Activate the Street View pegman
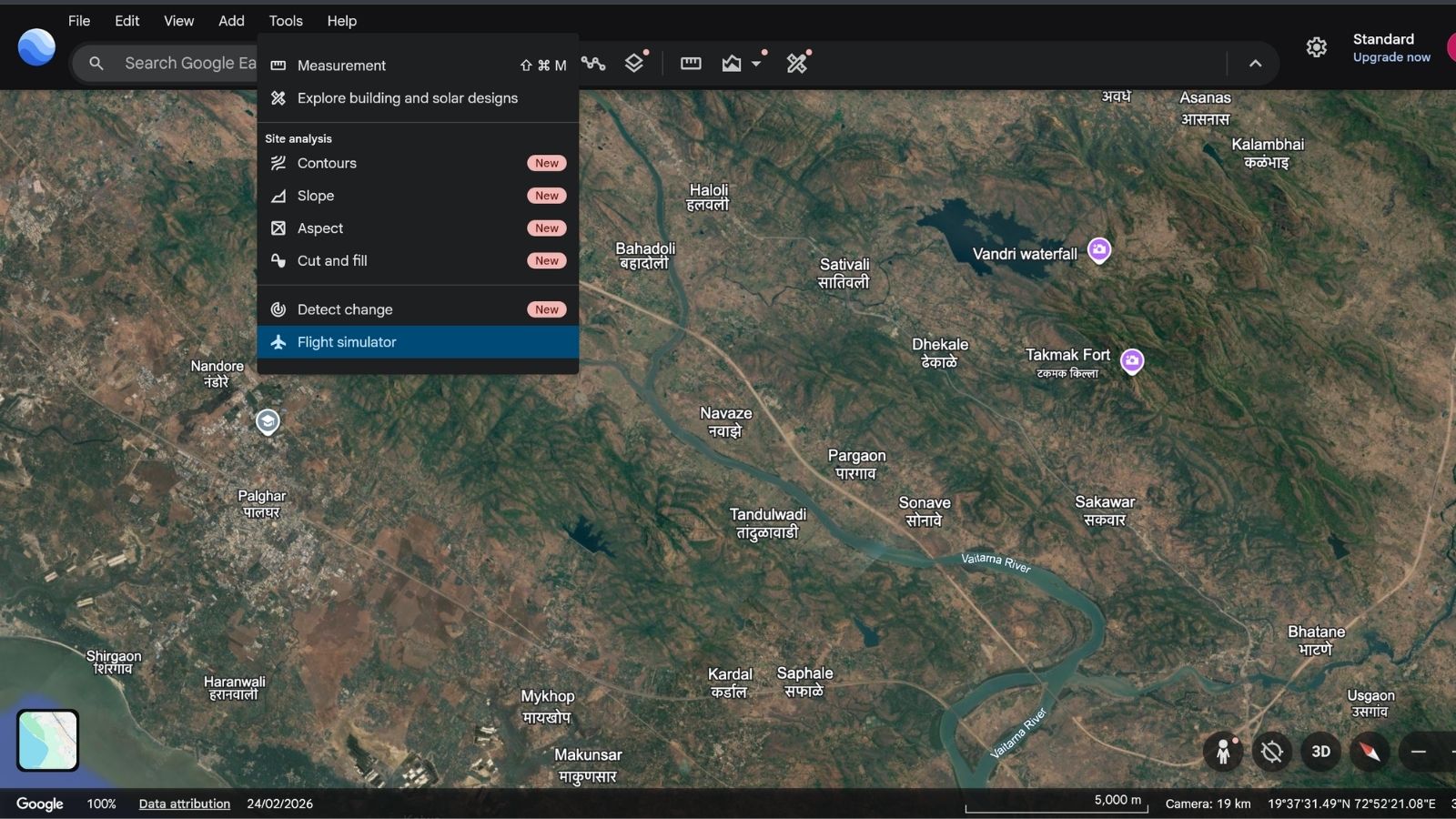The image size is (1456, 819). click(1223, 752)
